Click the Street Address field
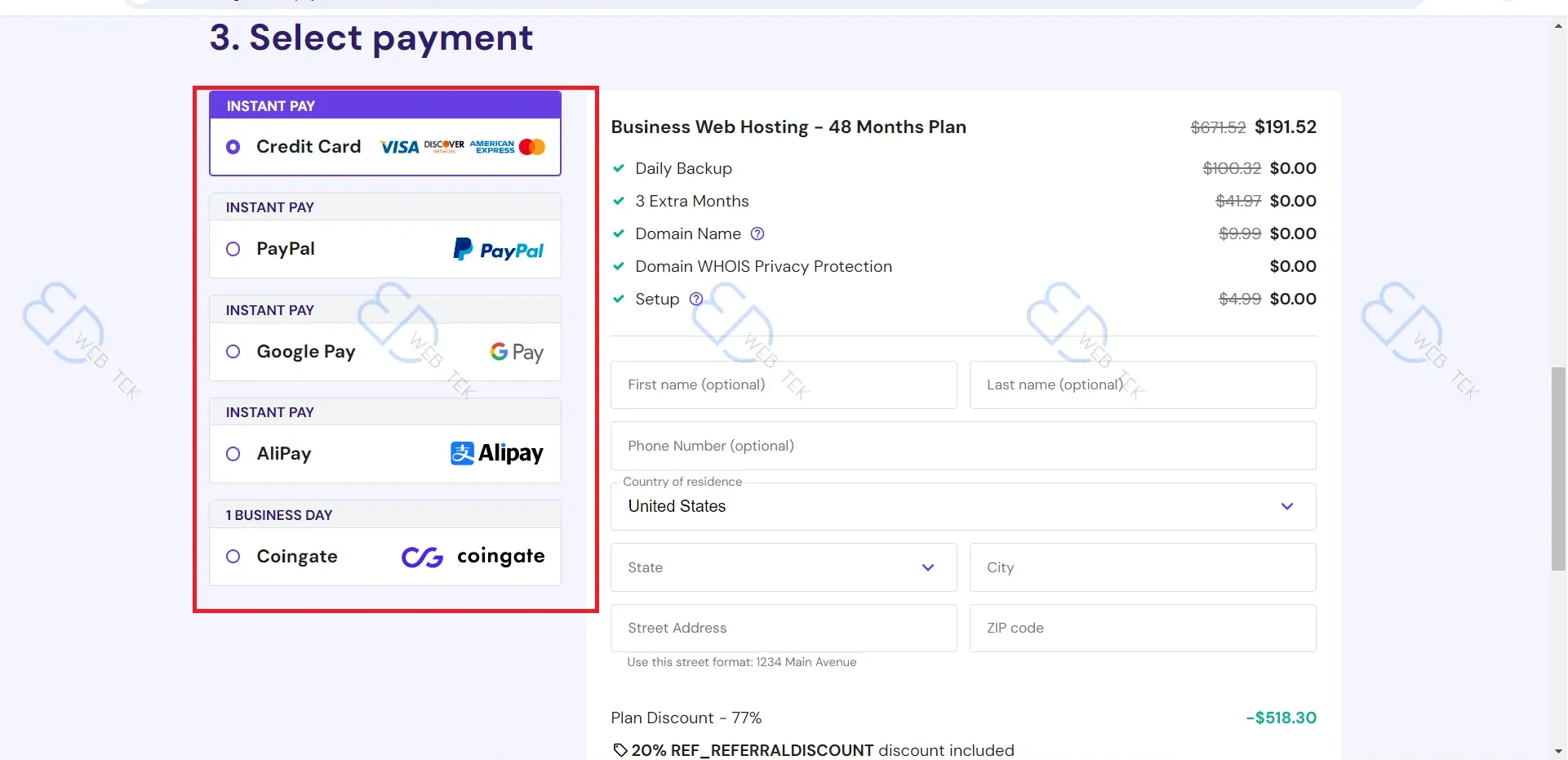1568x760 pixels. (784, 628)
